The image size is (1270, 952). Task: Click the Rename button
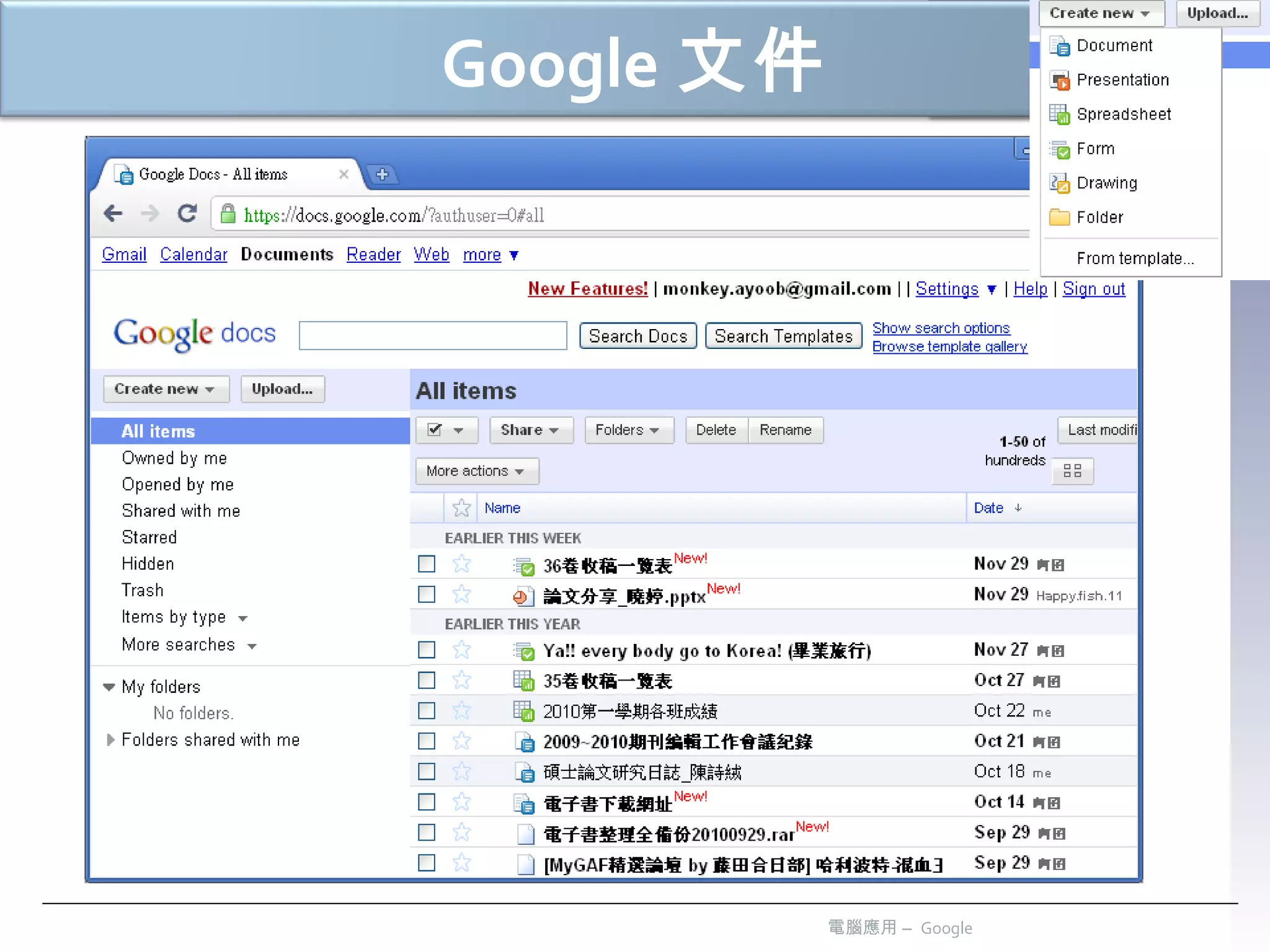coord(786,430)
